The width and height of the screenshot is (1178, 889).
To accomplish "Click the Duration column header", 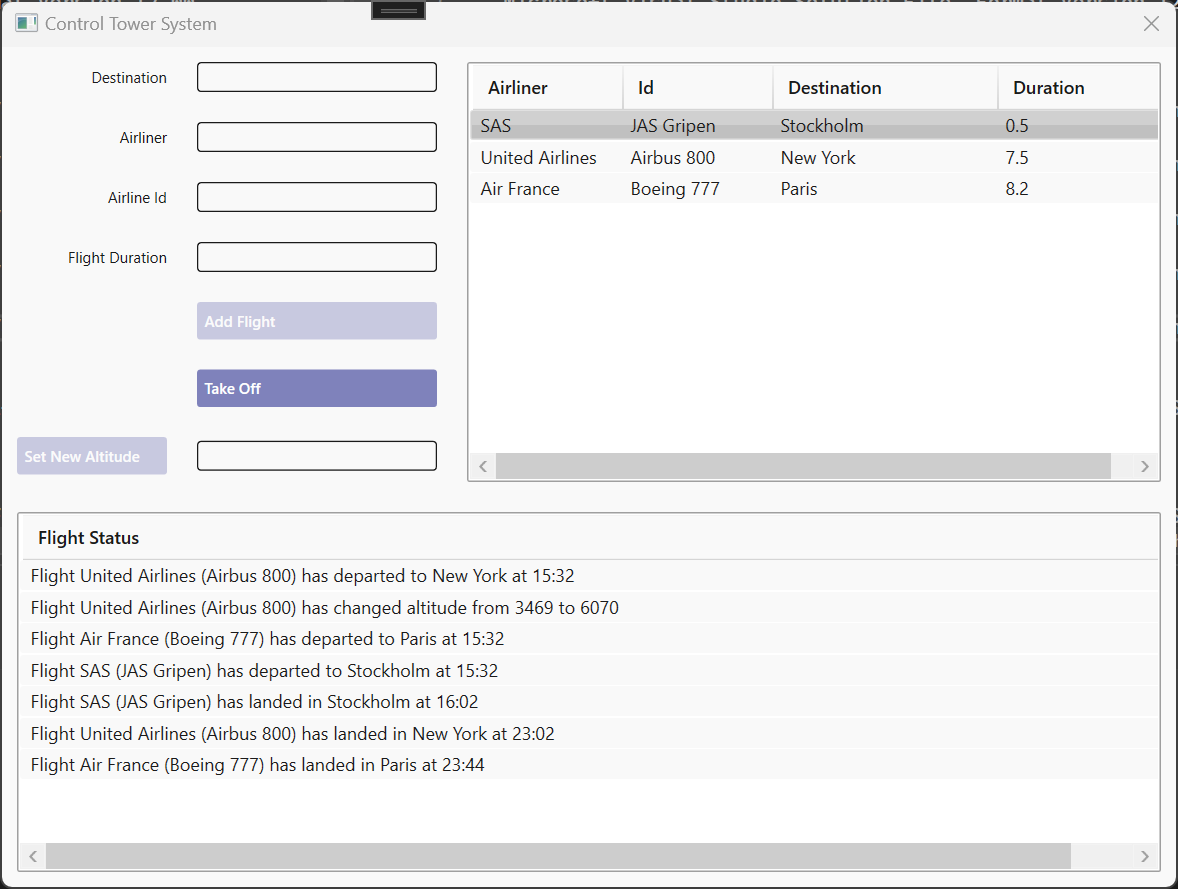I will (x=1078, y=88).
